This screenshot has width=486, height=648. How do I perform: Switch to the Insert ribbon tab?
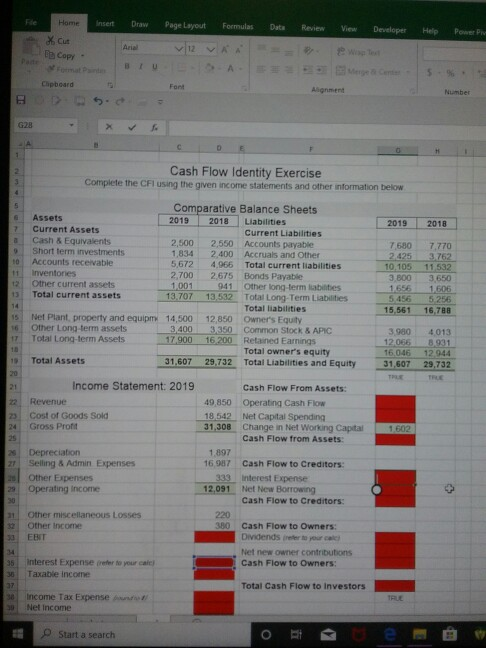(x=105, y=24)
